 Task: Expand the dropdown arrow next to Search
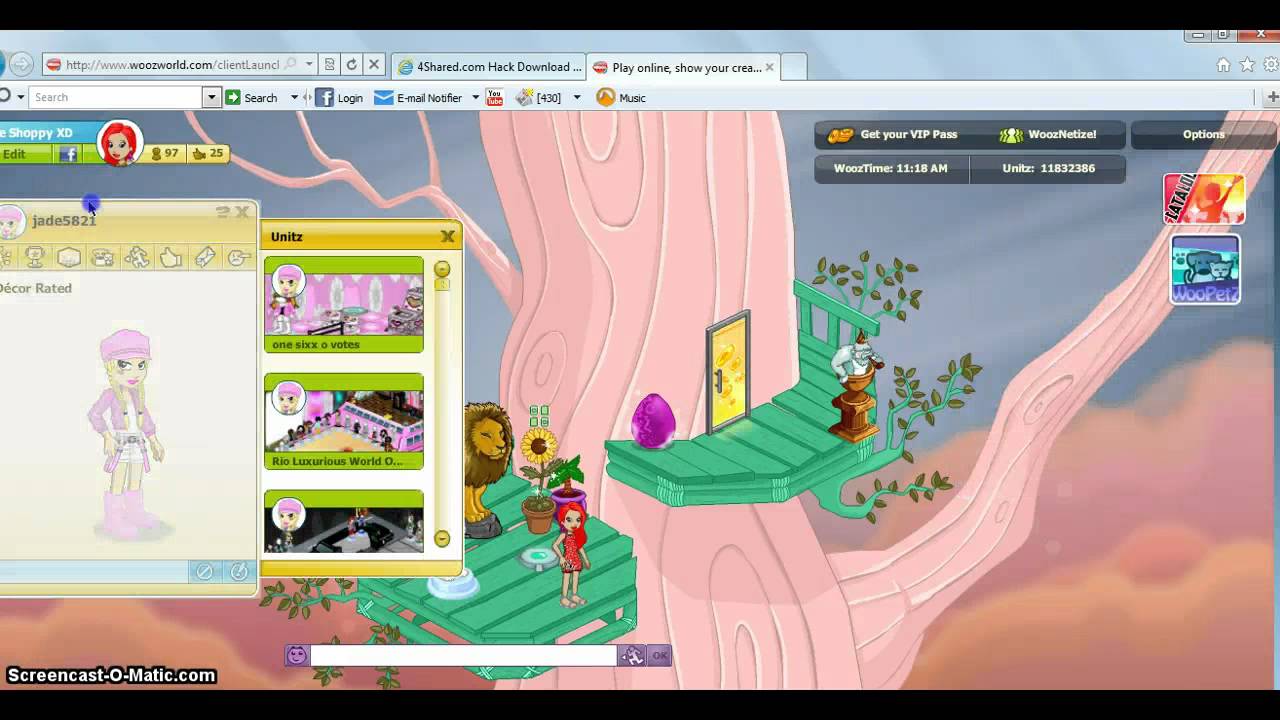coord(294,97)
